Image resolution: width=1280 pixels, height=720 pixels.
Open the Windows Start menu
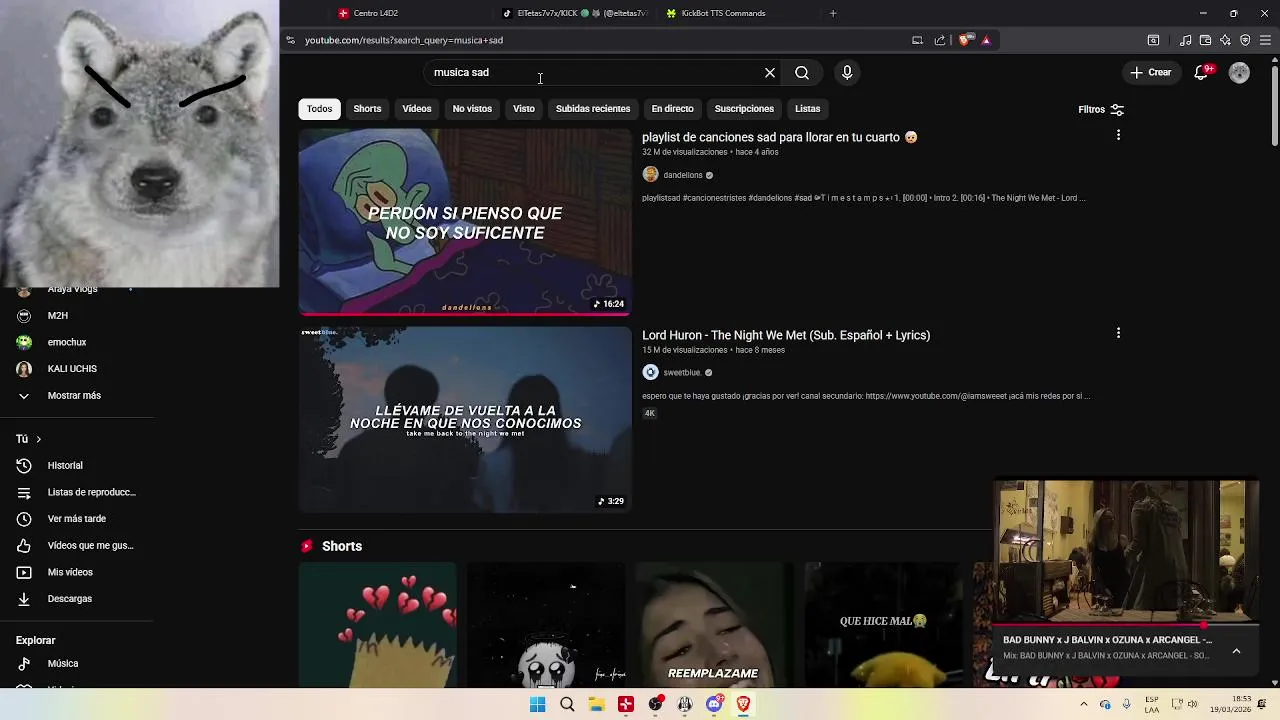coord(537,704)
